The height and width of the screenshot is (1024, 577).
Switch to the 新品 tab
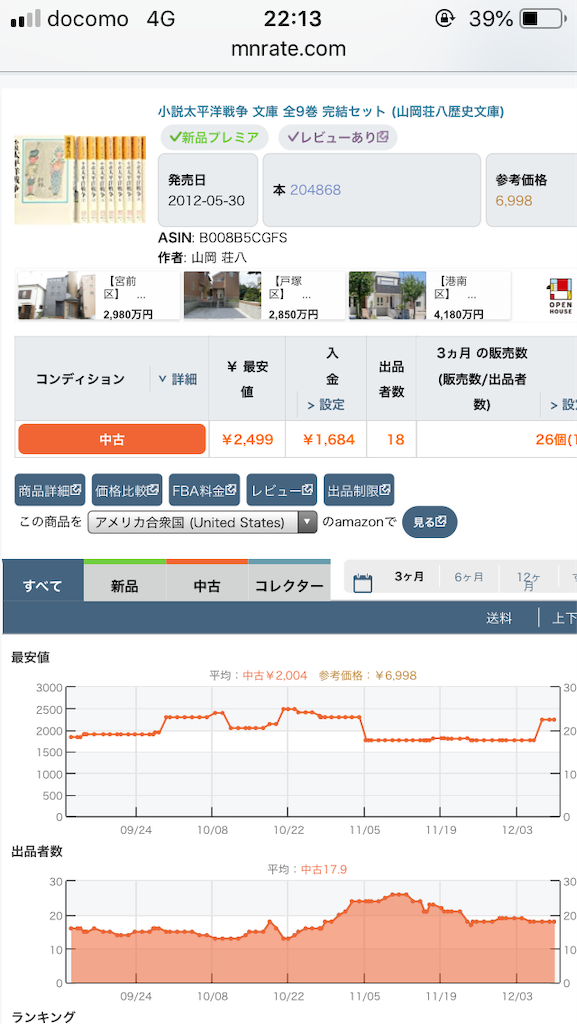click(x=125, y=581)
